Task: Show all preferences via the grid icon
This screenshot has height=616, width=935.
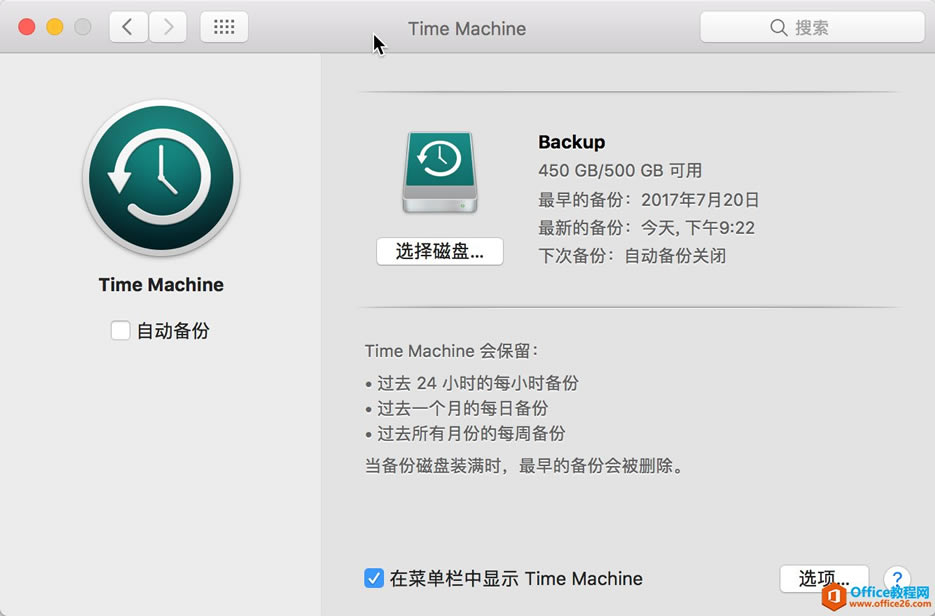Action: [224, 27]
